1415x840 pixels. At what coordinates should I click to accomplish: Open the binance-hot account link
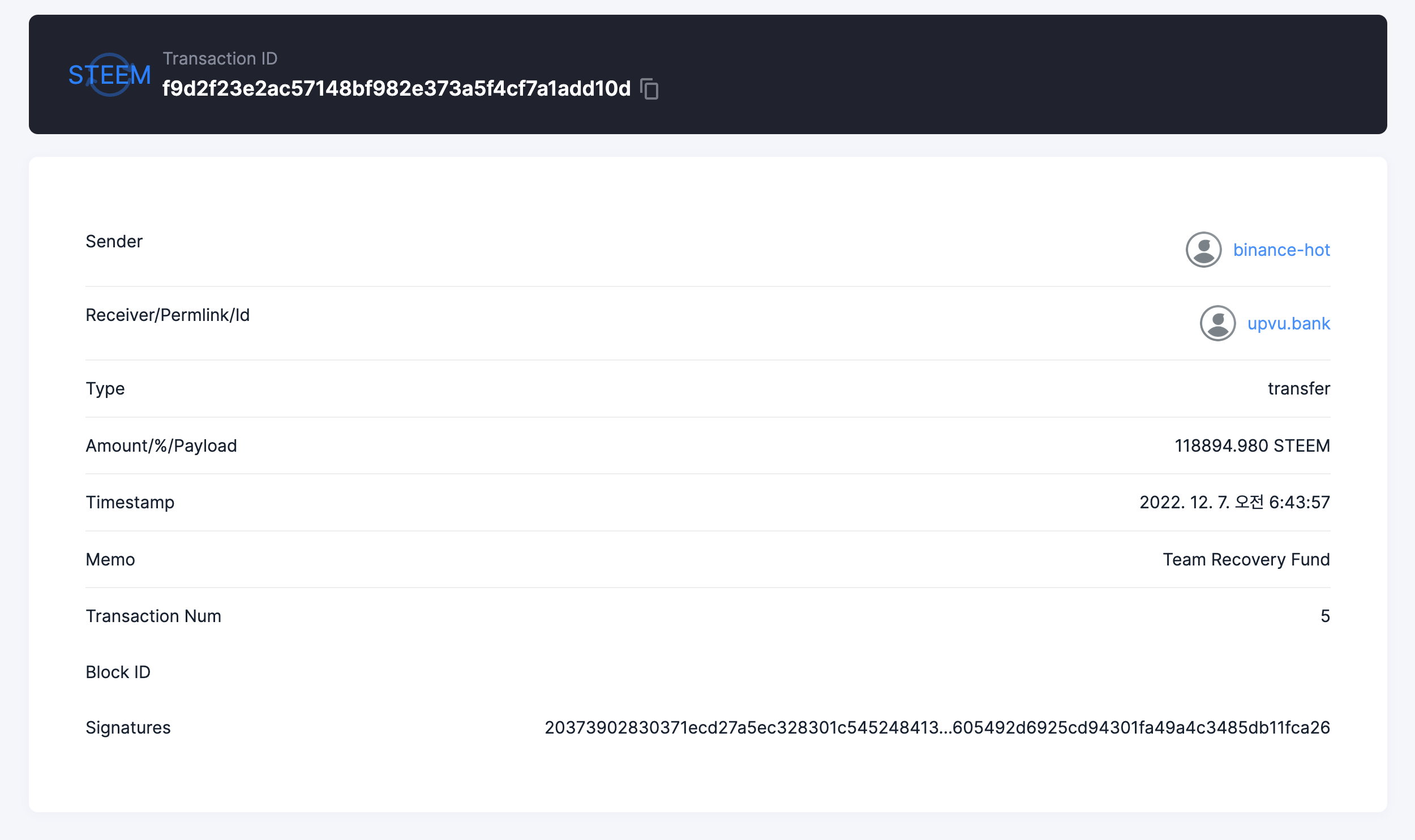[1281, 250]
